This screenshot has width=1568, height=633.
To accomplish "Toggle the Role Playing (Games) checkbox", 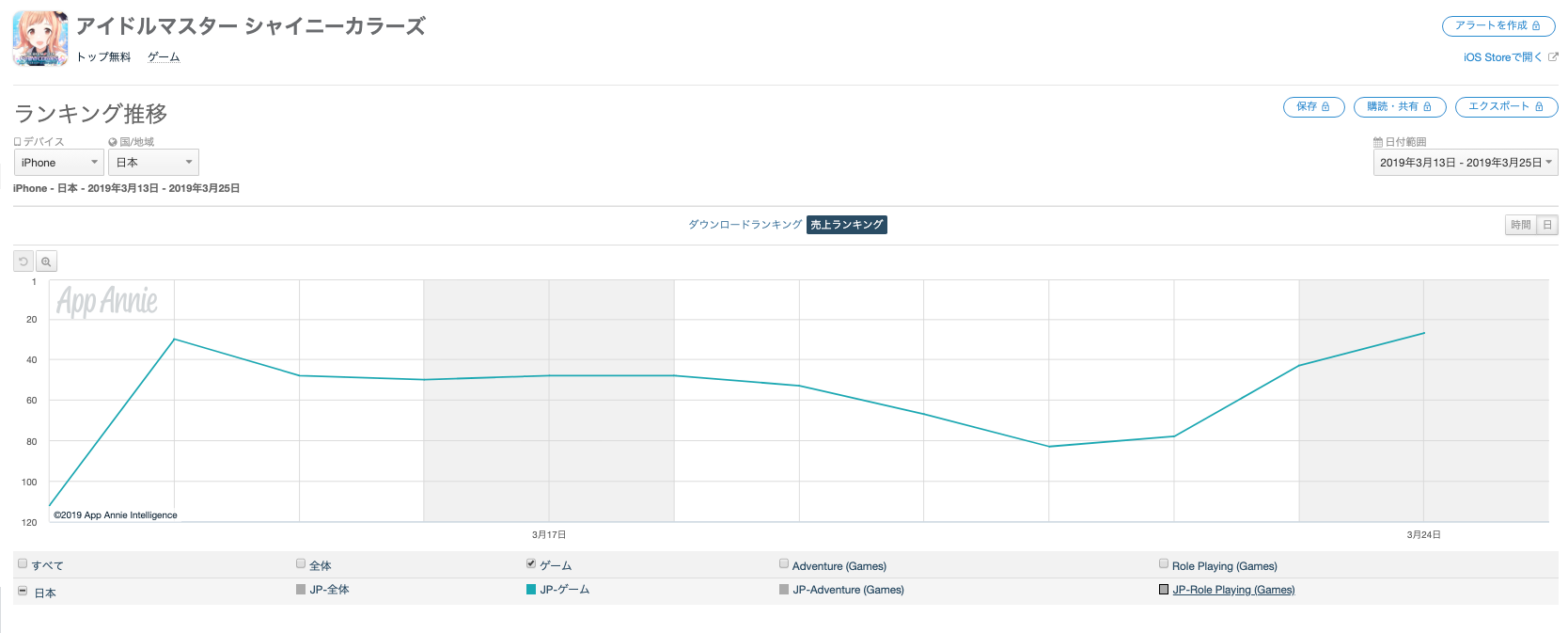I will point(1164,564).
